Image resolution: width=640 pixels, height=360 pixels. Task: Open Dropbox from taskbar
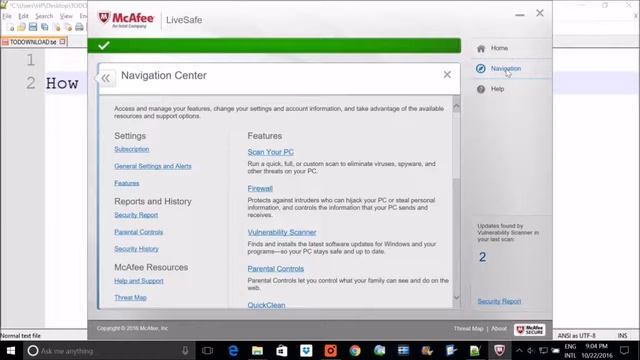[306, 351]
